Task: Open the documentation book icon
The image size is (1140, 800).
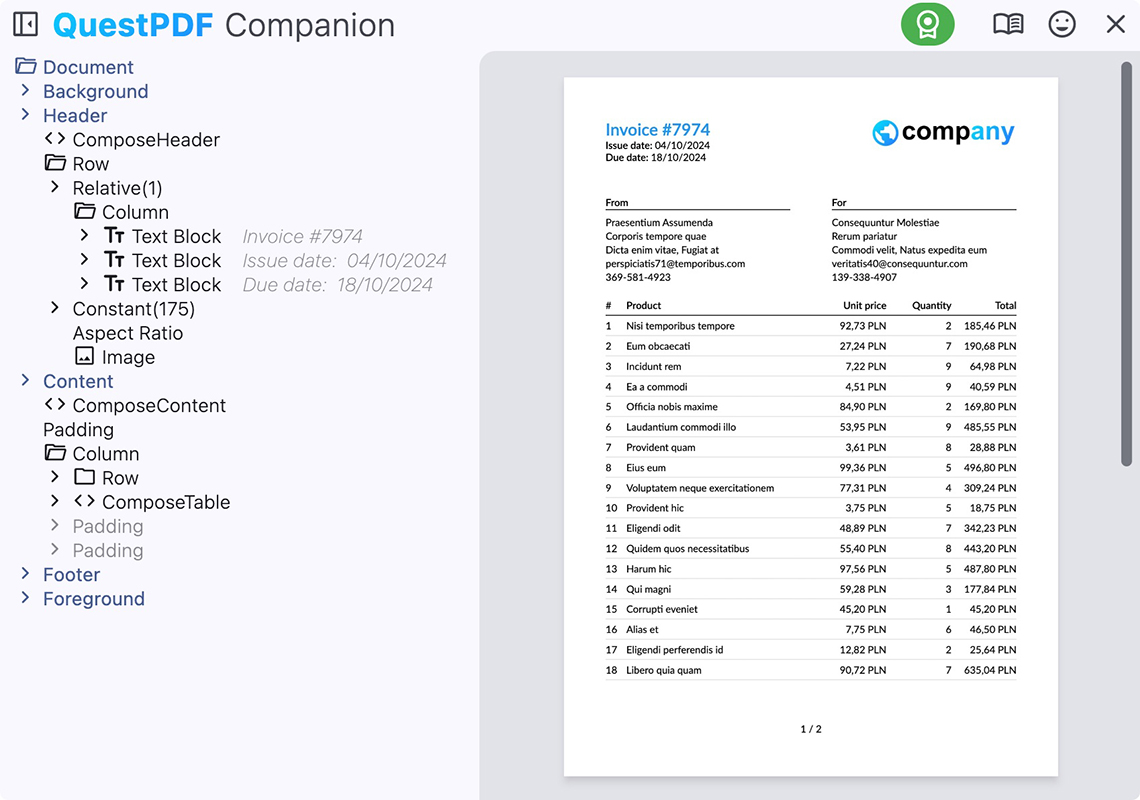Action: pyautogui.click(x=1007, y=24)
